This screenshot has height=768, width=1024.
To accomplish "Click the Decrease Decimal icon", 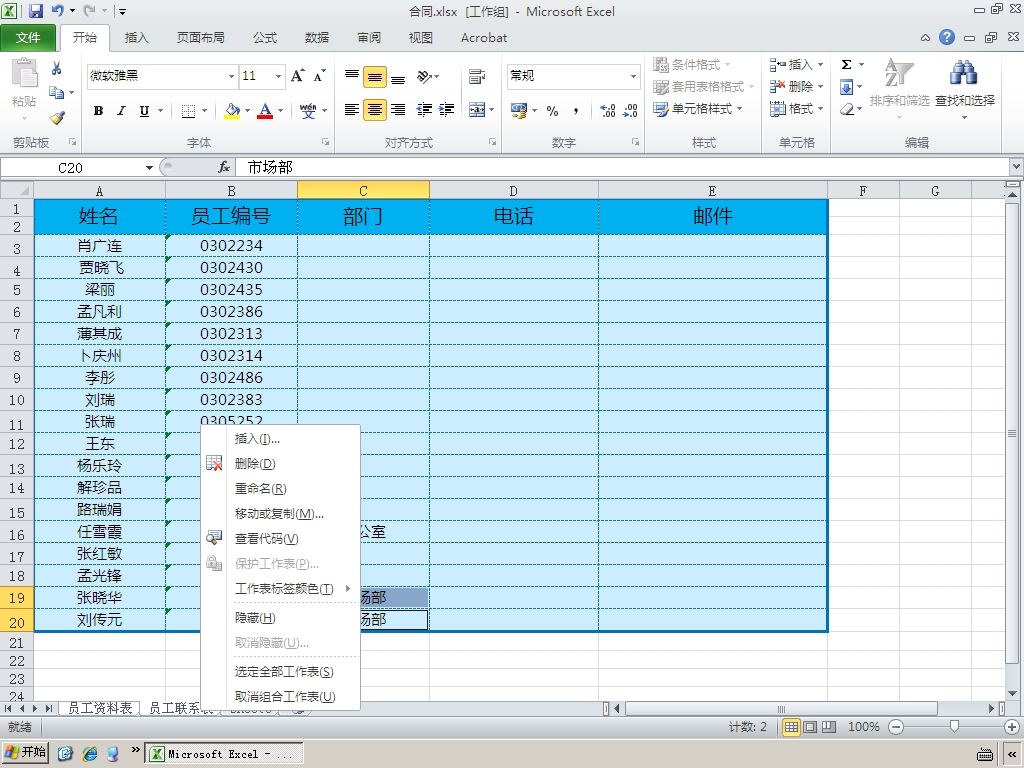I will click(x=630, y=110).
